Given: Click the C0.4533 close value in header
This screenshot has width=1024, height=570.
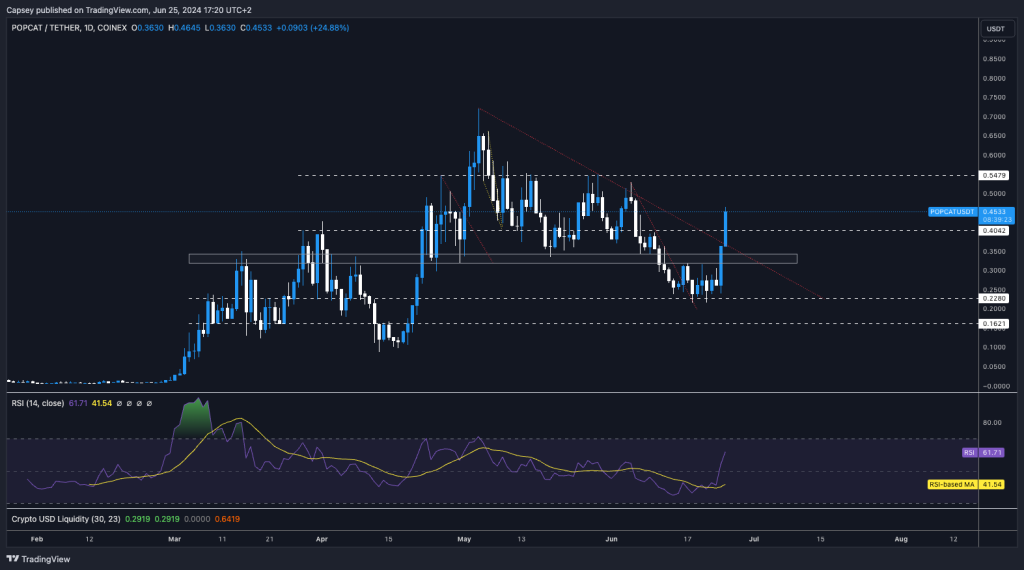Looking at the screenshot, I should tap(256, 28).
